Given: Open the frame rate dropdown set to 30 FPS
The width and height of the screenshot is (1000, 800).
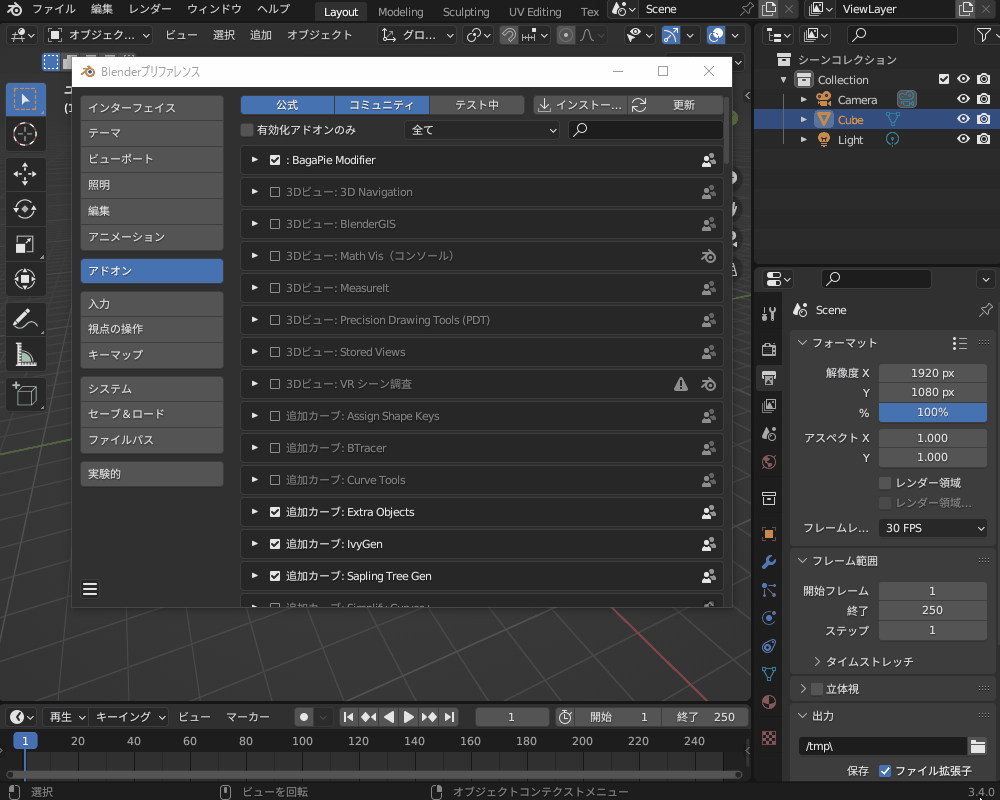Looking at the screenshot, I should [932, 527].
